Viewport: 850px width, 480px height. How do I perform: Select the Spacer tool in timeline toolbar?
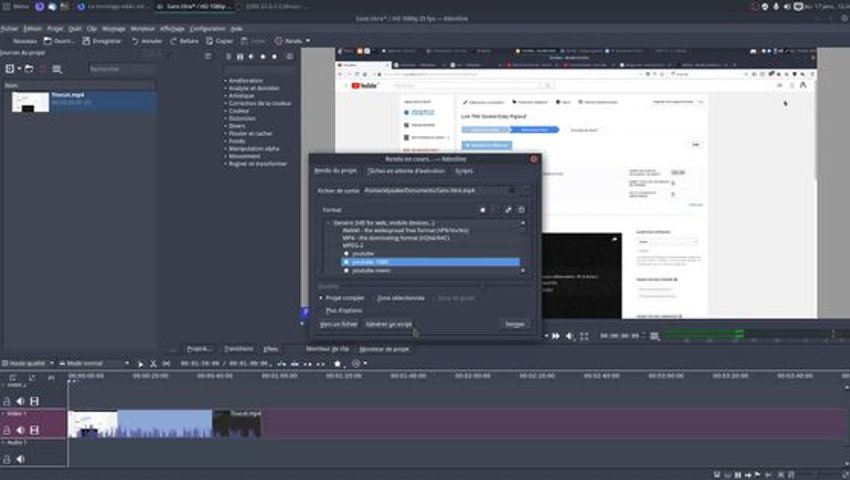tap(166, 364)
